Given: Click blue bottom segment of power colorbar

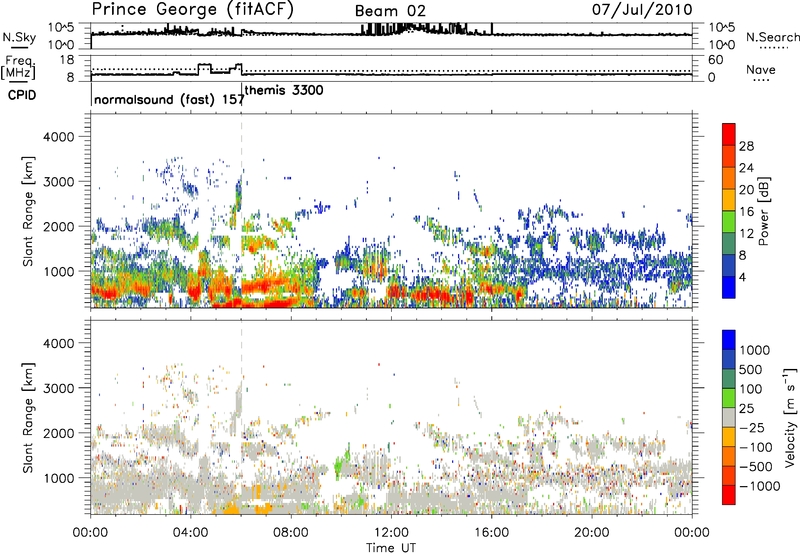Looking at the screenshot, I should point(729,287).
